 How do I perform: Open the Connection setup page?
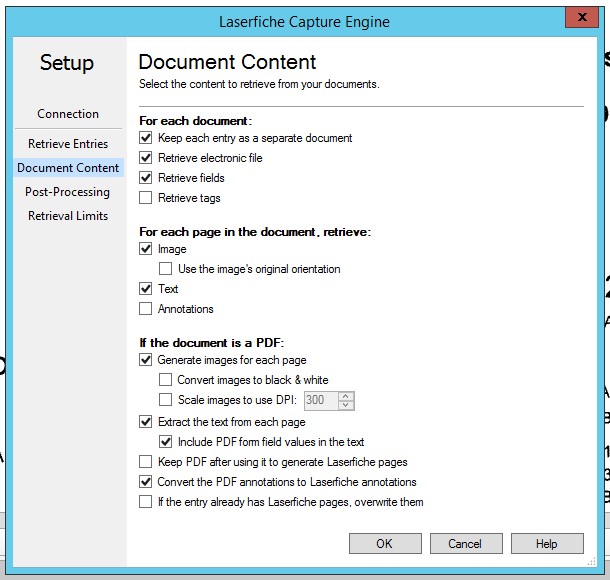[x=68, y=114]
